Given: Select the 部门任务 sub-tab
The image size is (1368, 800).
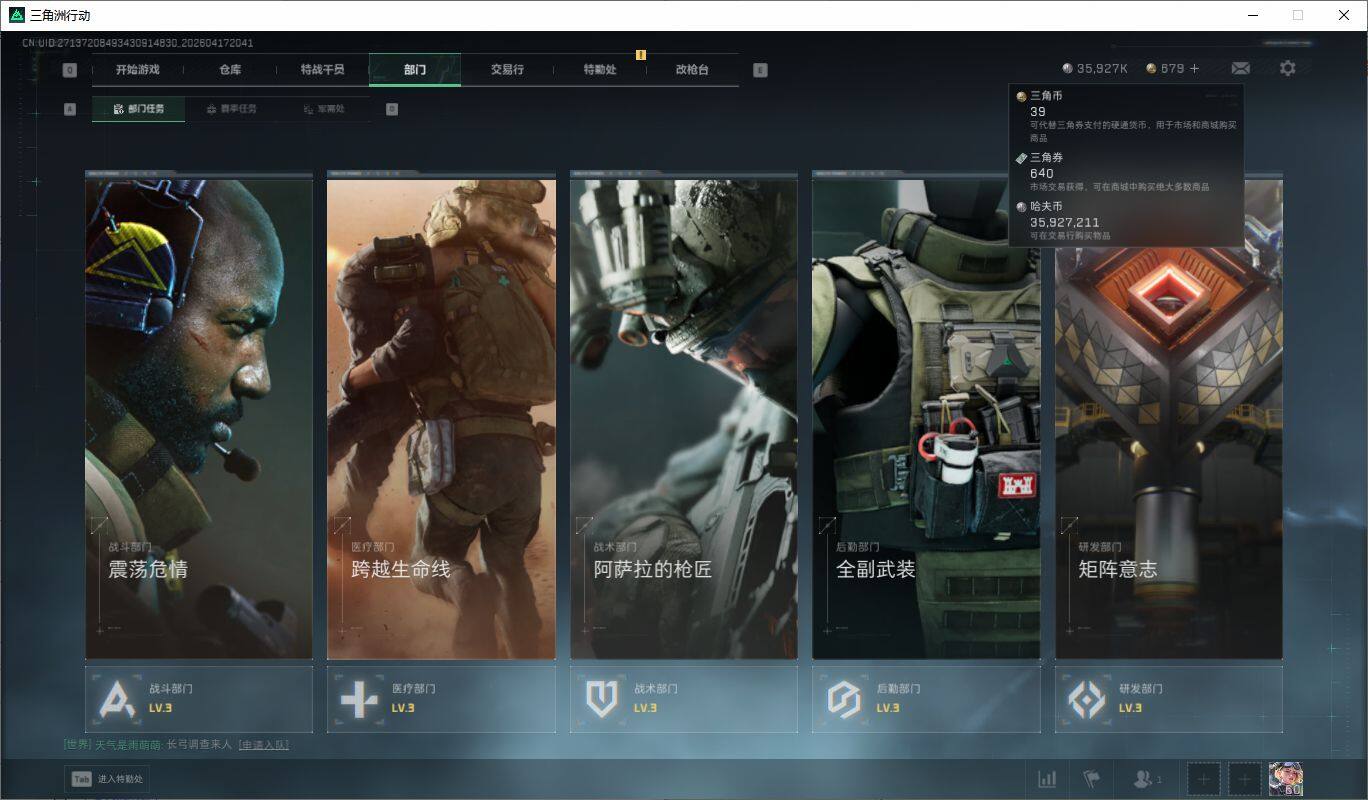Looking at the screenshot, I should click(x=138, y=109).
